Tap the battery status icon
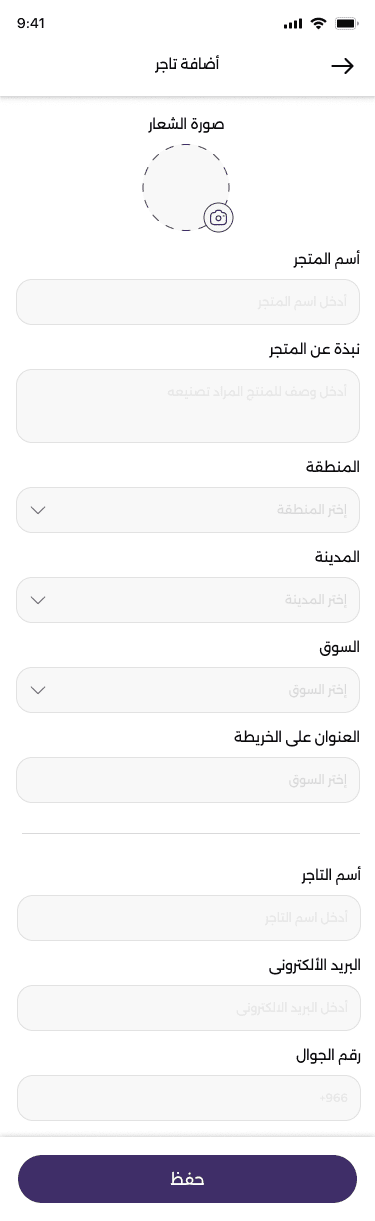 pos(347,22)
